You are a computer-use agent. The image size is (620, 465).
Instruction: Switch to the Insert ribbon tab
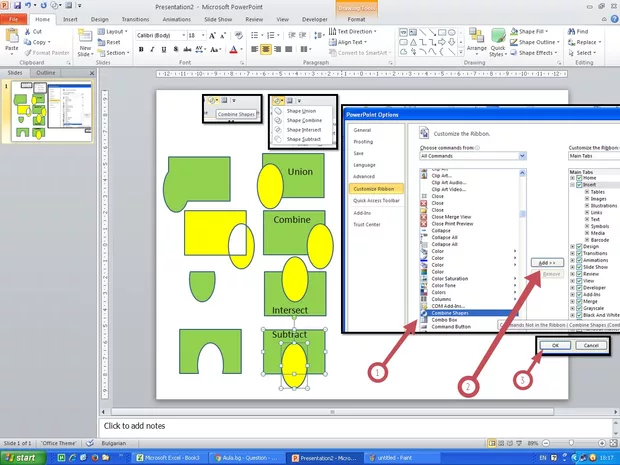[x=70, y=18]
